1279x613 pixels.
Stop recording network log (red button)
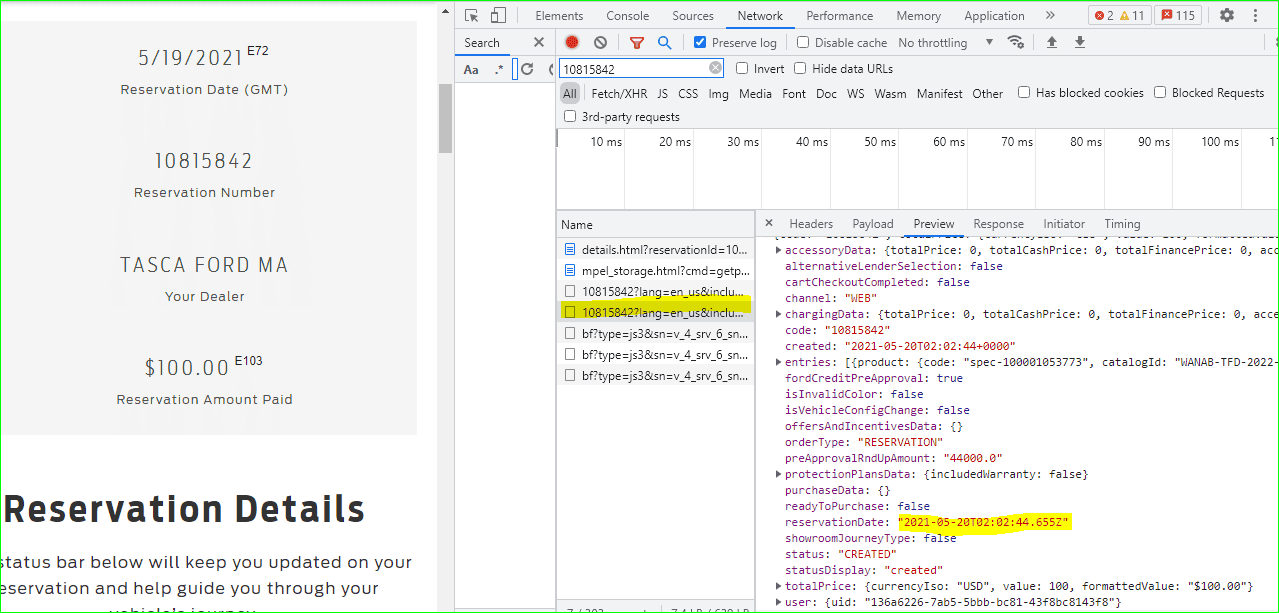click(x=572, y=42)
